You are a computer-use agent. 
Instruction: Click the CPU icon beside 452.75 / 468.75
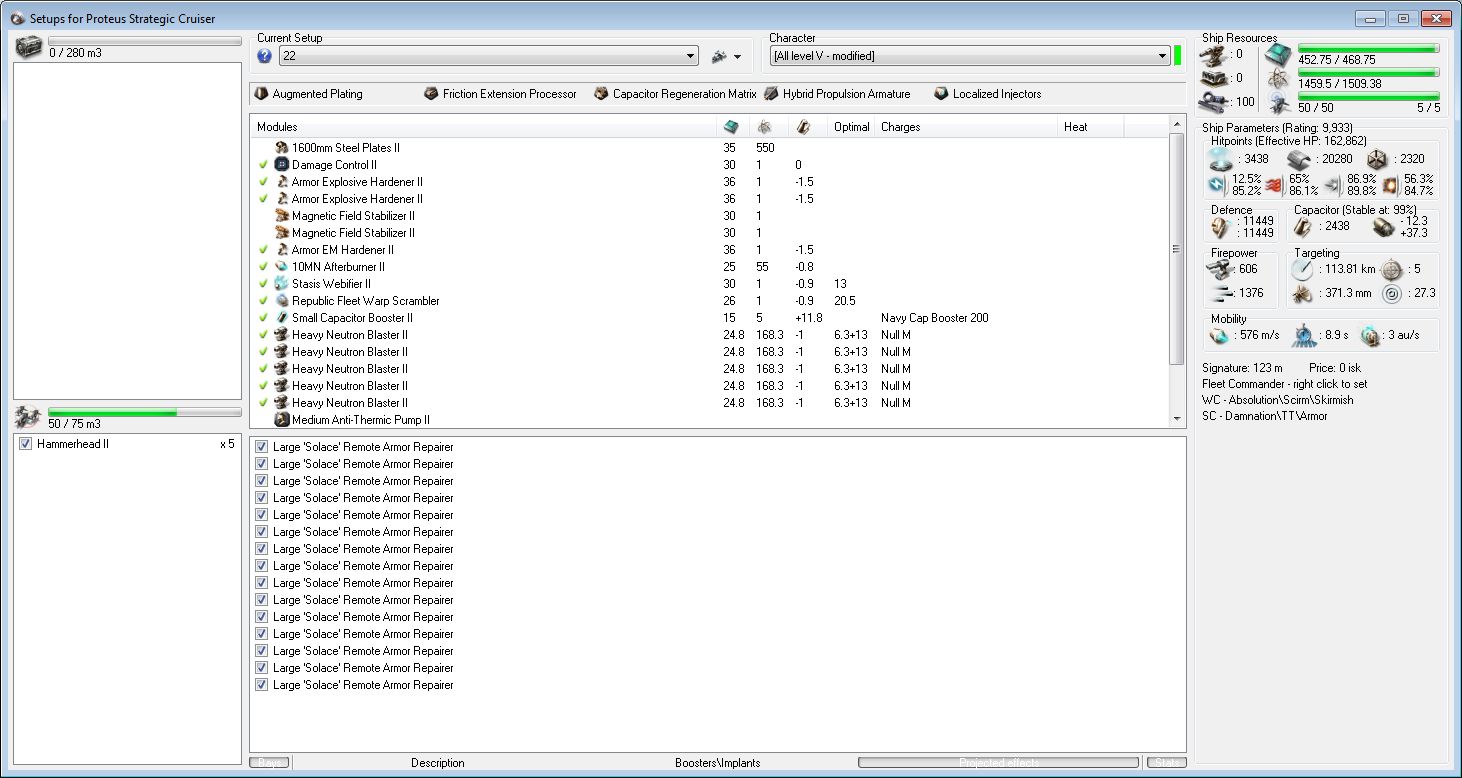pyautogui.click(x=1278, y=53)
